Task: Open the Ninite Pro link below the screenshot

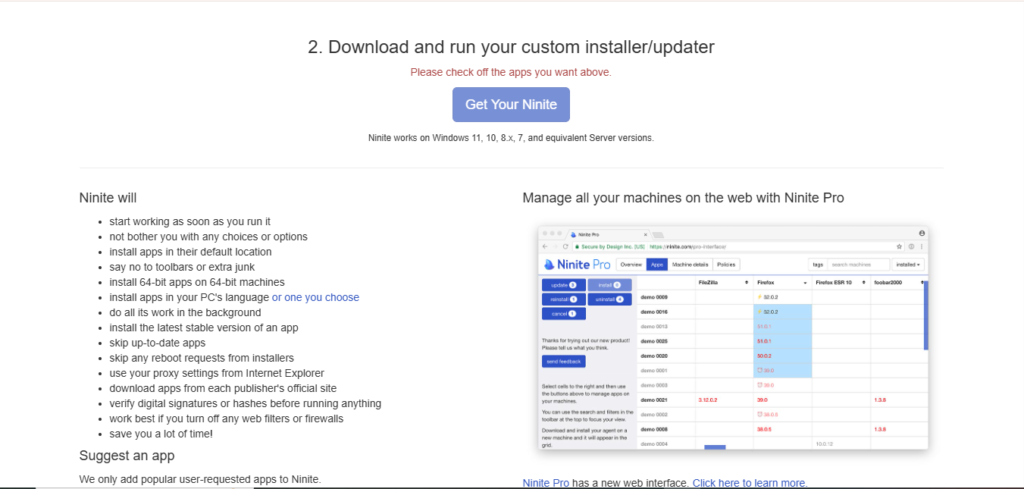Action: click(546, 483)
